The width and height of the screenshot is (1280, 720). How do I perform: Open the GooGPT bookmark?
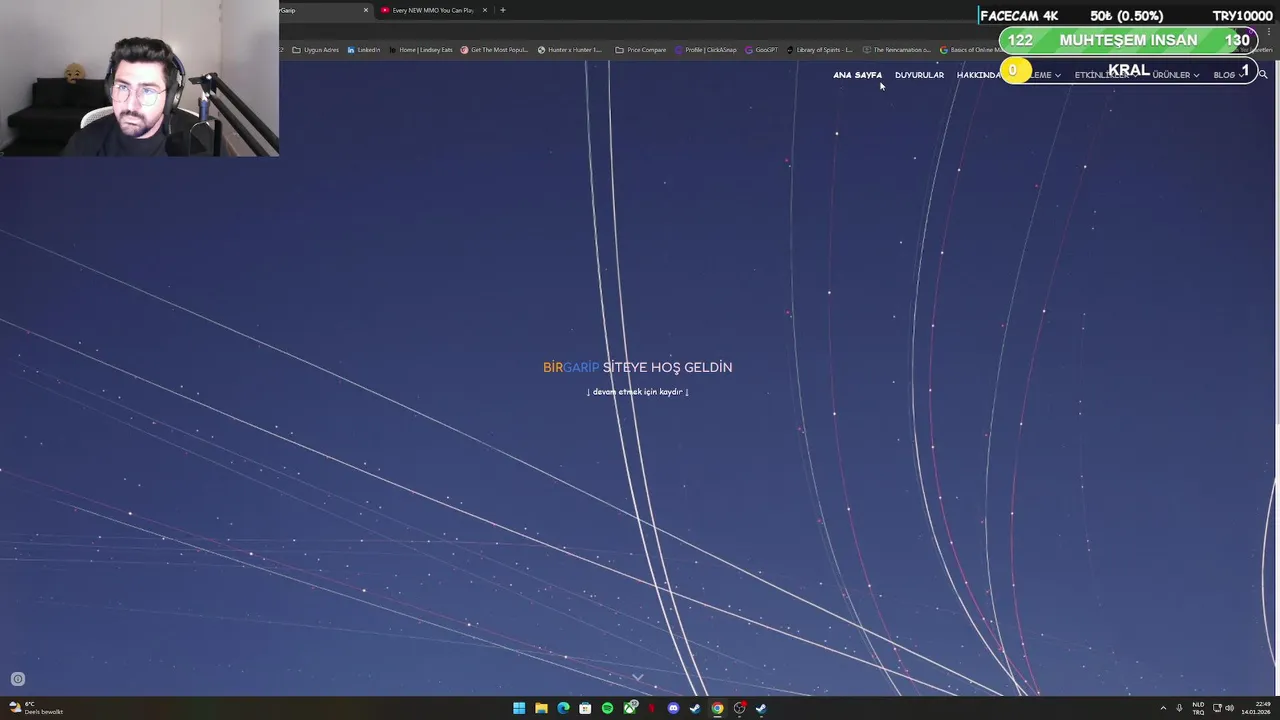(762, 50)
